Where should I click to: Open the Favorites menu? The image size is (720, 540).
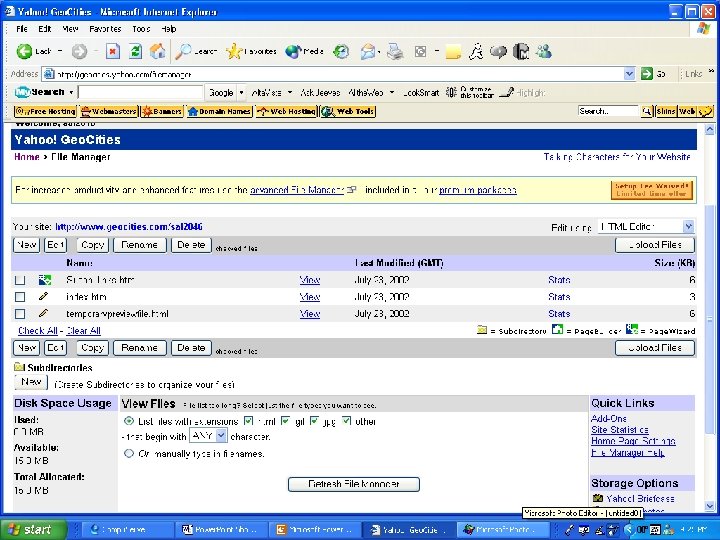[x=105, y=29]
